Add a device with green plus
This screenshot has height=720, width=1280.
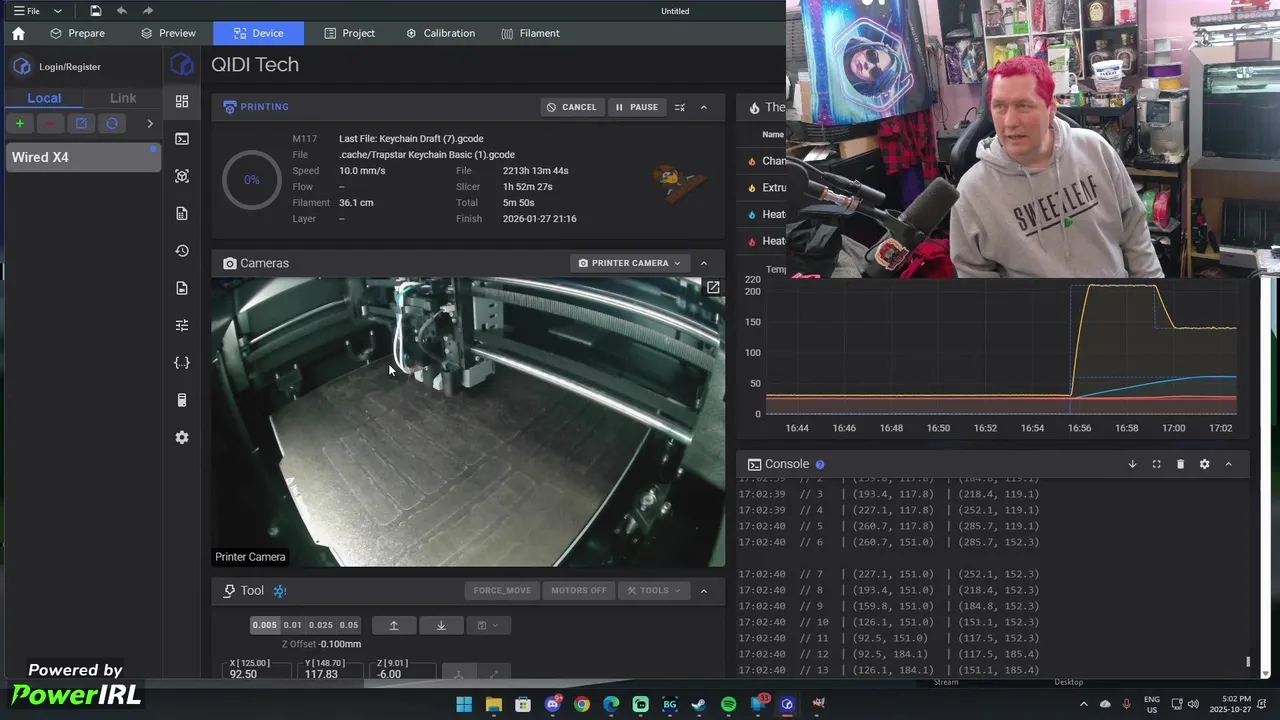pos(19,123)
